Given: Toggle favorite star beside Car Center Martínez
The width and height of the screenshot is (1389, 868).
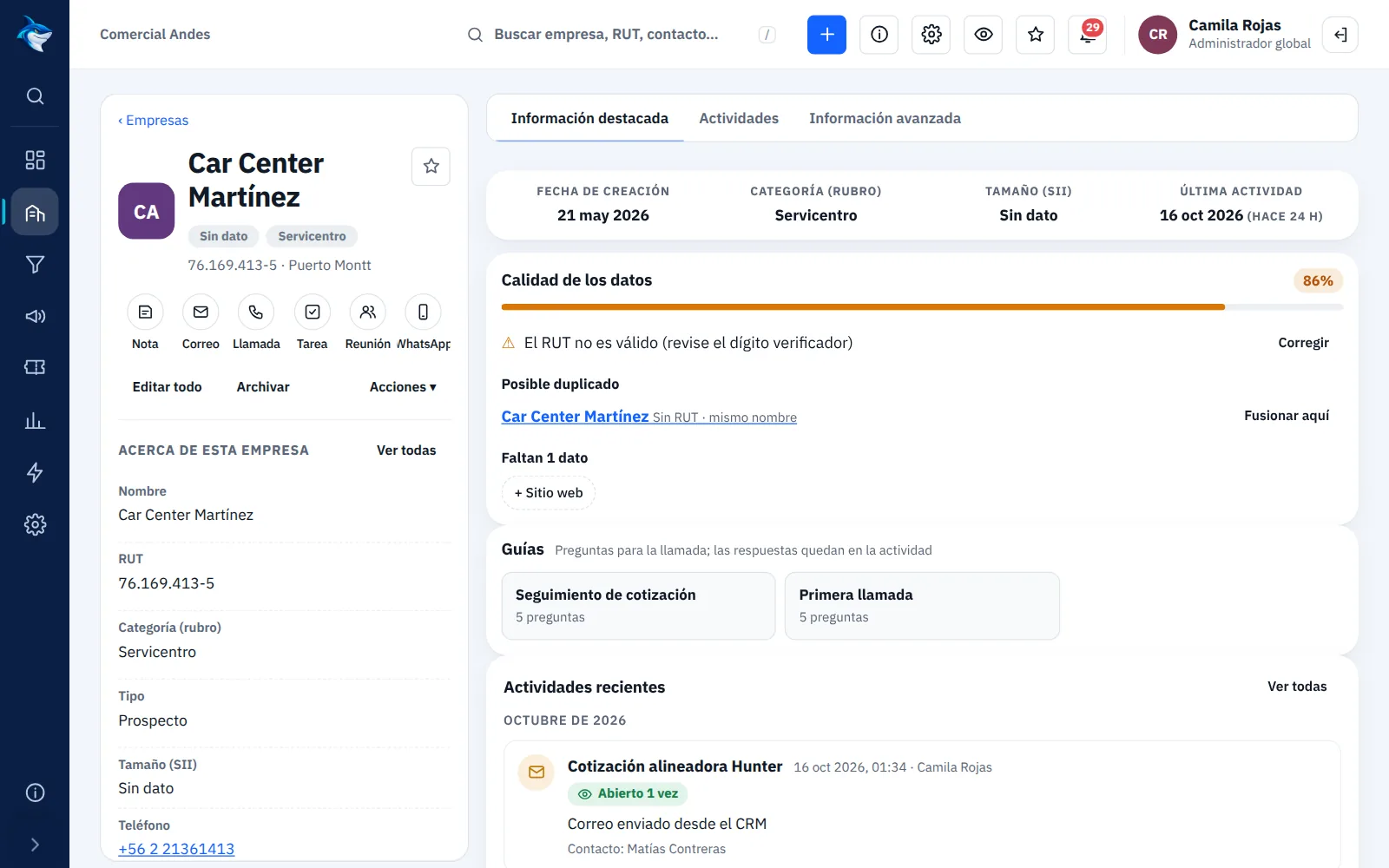Looking at the screenshot, I should pyautogui.click(x=431, y=167).
